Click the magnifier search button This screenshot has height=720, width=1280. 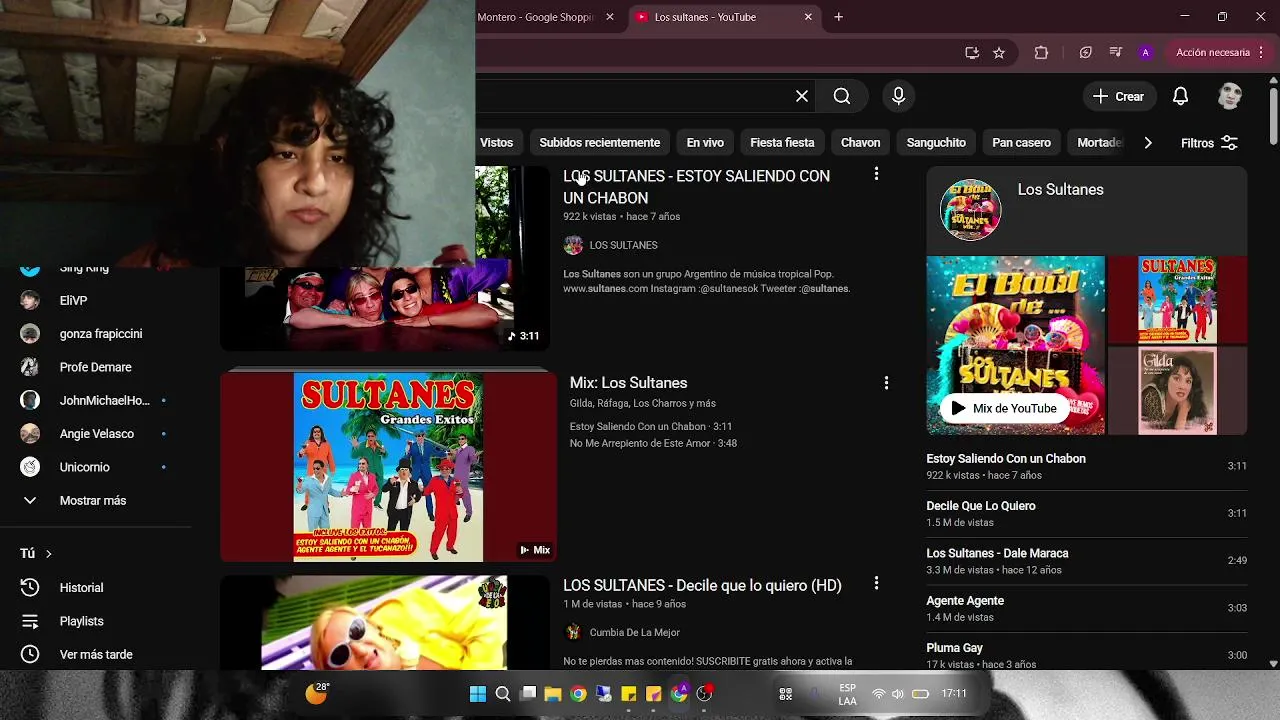842,96
